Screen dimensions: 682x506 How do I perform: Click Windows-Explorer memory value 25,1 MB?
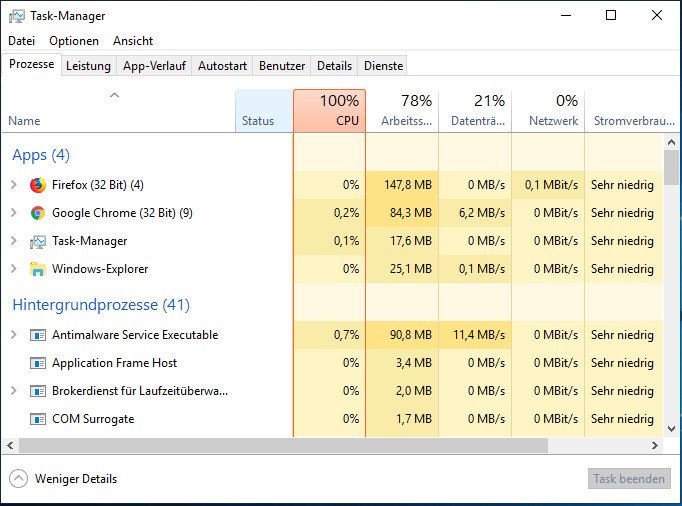pyautogui.click(x=411, y=269)
